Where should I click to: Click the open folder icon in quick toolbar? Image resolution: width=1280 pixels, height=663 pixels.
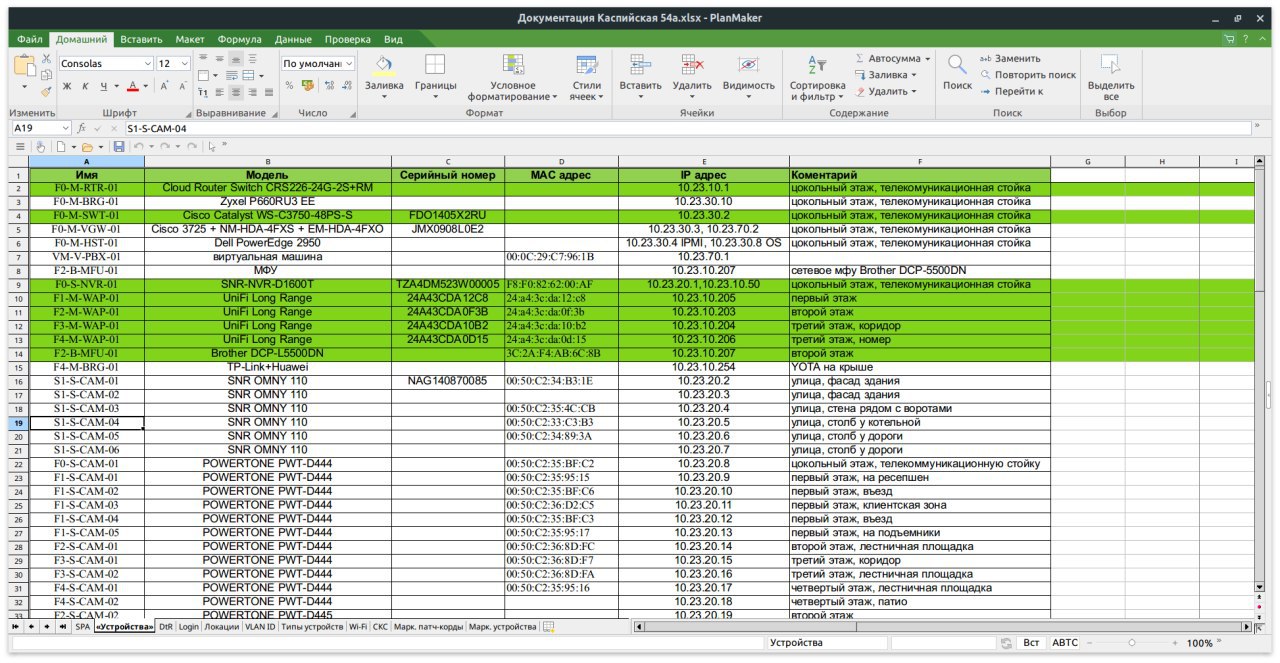click(87, 146)
